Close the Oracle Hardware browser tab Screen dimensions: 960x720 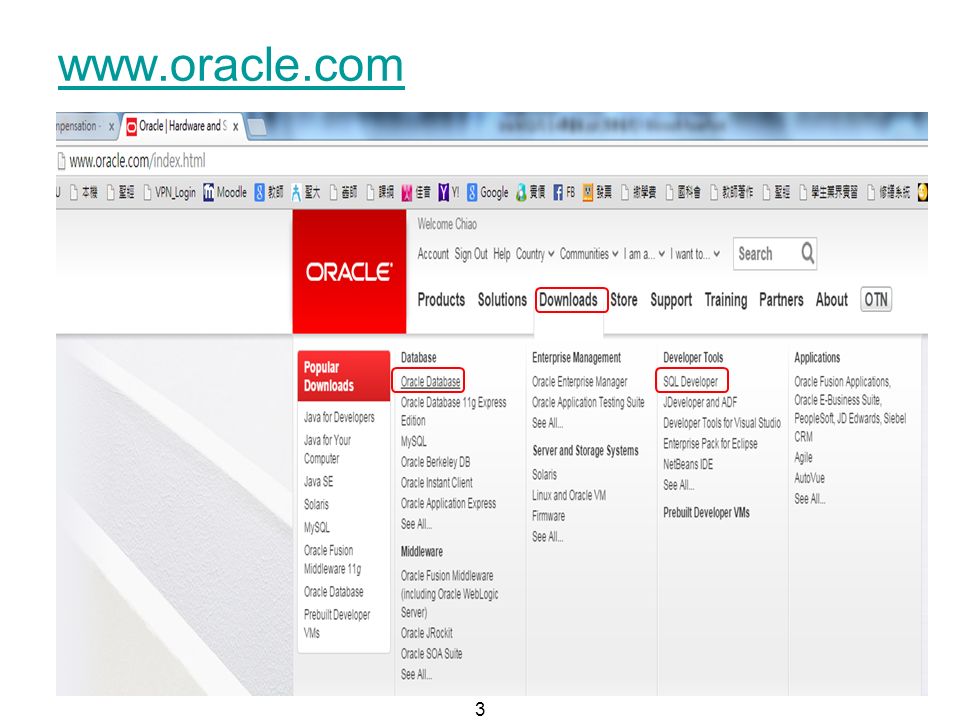(235, 127)
